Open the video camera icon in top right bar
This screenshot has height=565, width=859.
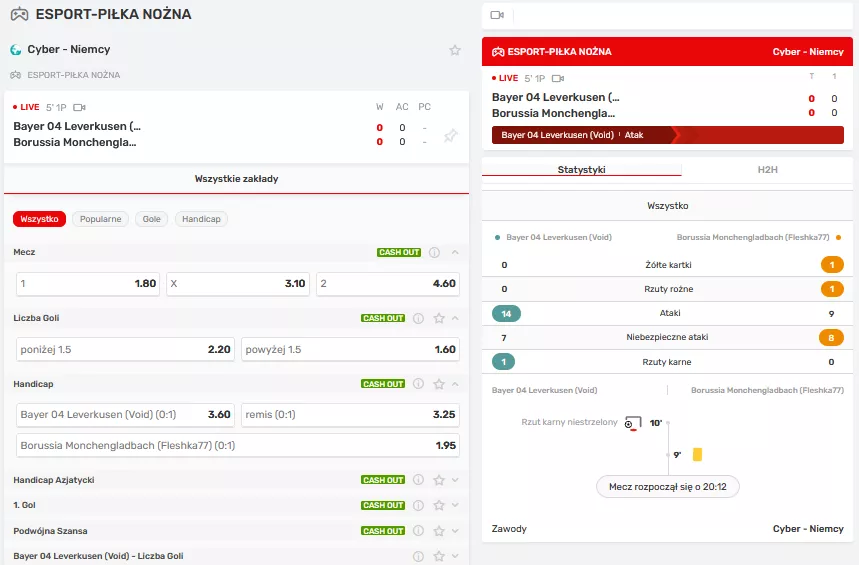click(497, 15)
